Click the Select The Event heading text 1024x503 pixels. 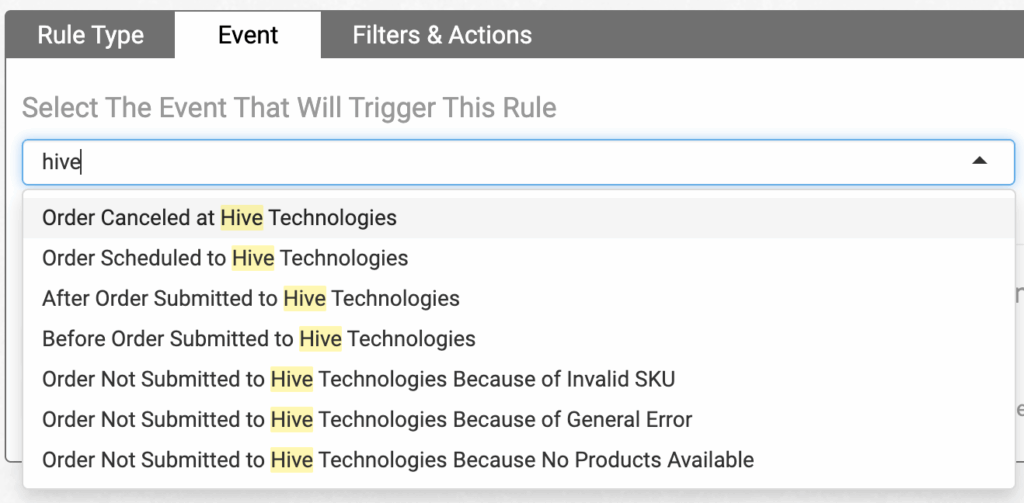(289, 108)
